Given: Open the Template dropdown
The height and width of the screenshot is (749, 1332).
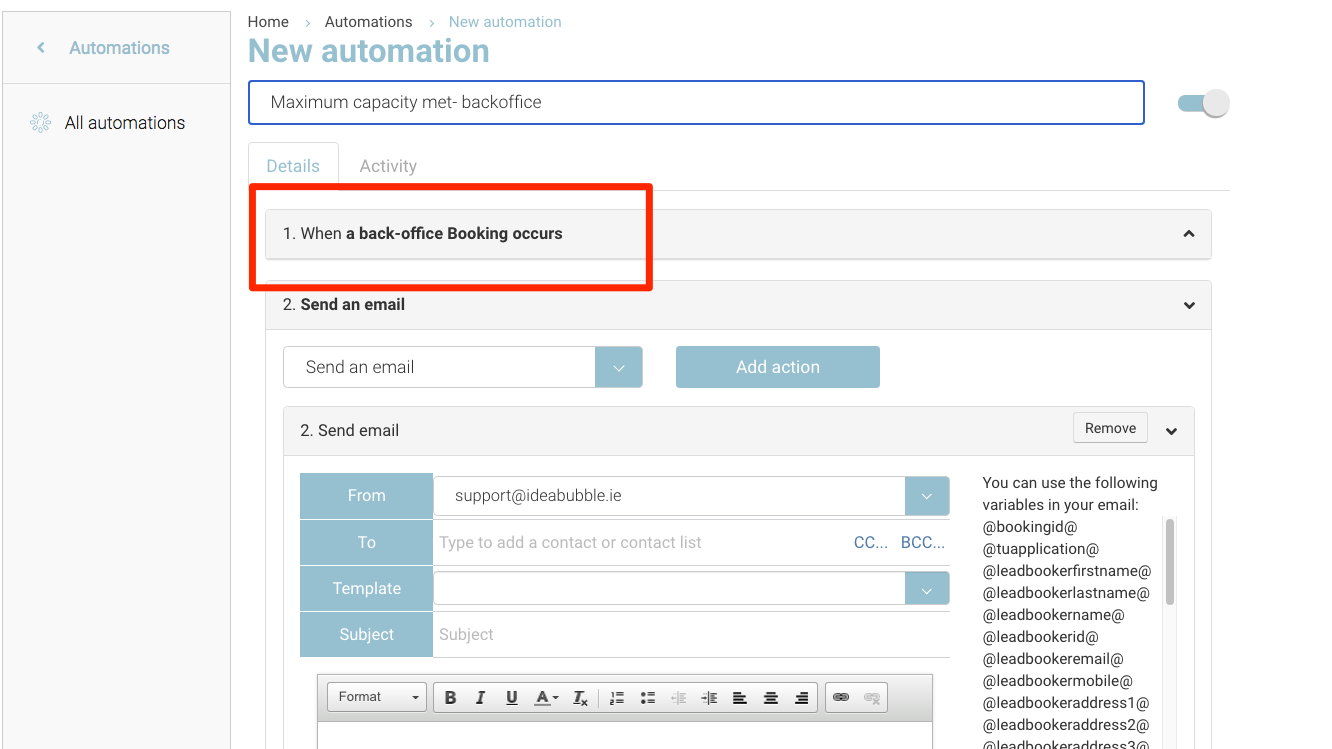Looking at the screenshot, I should [x=926, y=588].
